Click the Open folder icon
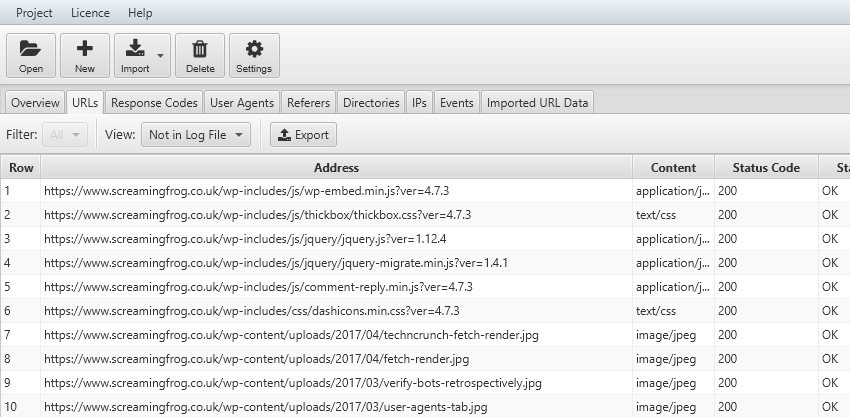The image size is (850, 417). click(x=31, y=54)
